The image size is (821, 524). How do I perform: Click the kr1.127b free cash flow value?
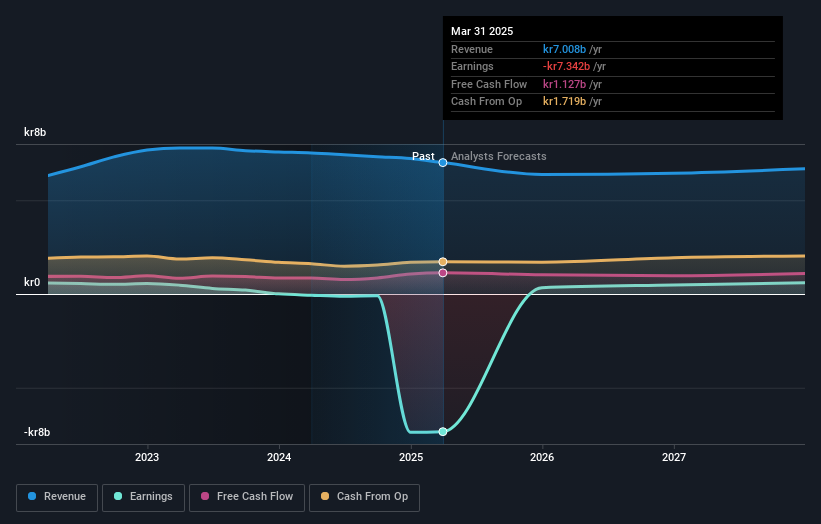click(564, 84)
